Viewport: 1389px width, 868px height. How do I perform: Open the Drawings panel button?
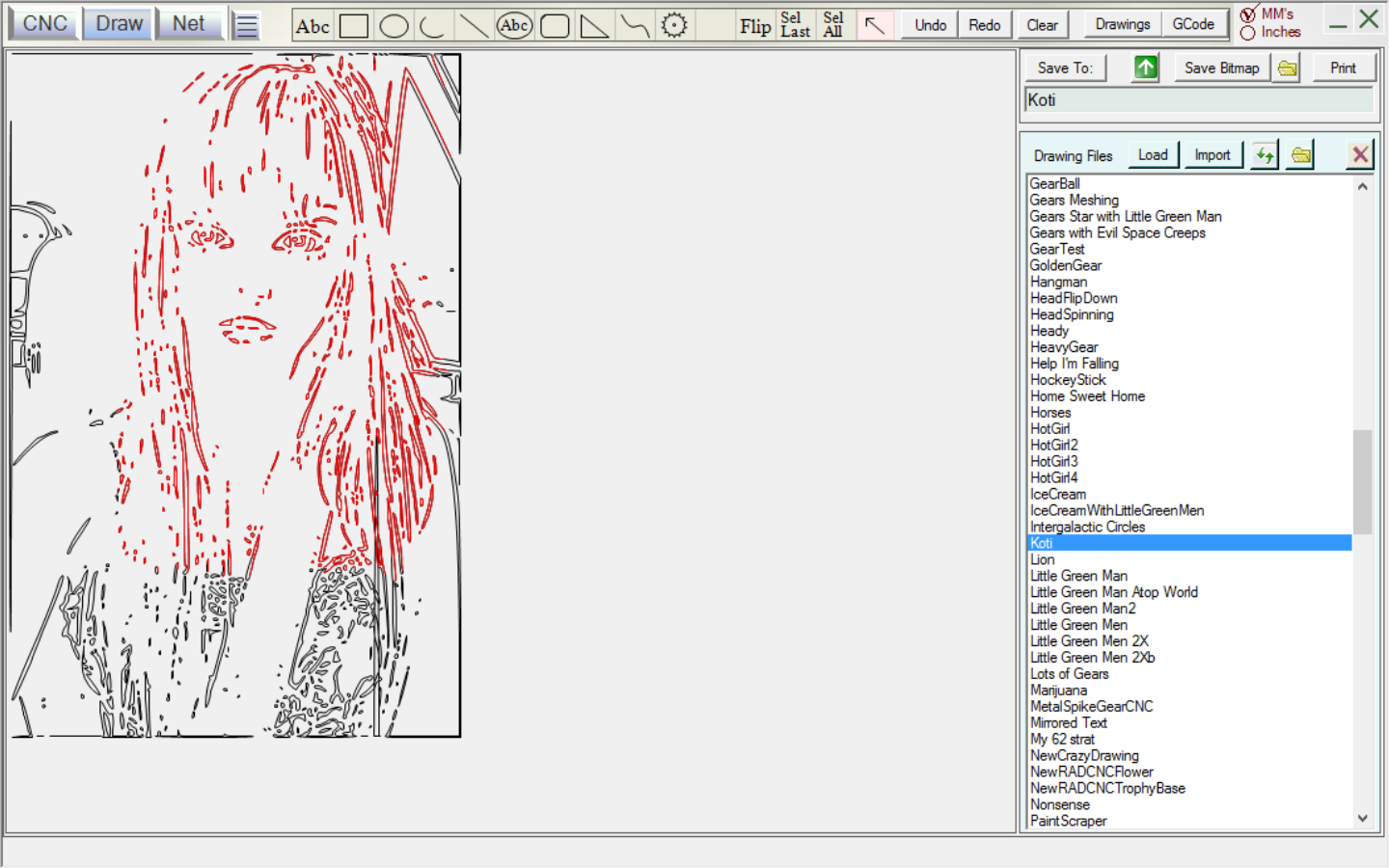tap(1123, 24)
